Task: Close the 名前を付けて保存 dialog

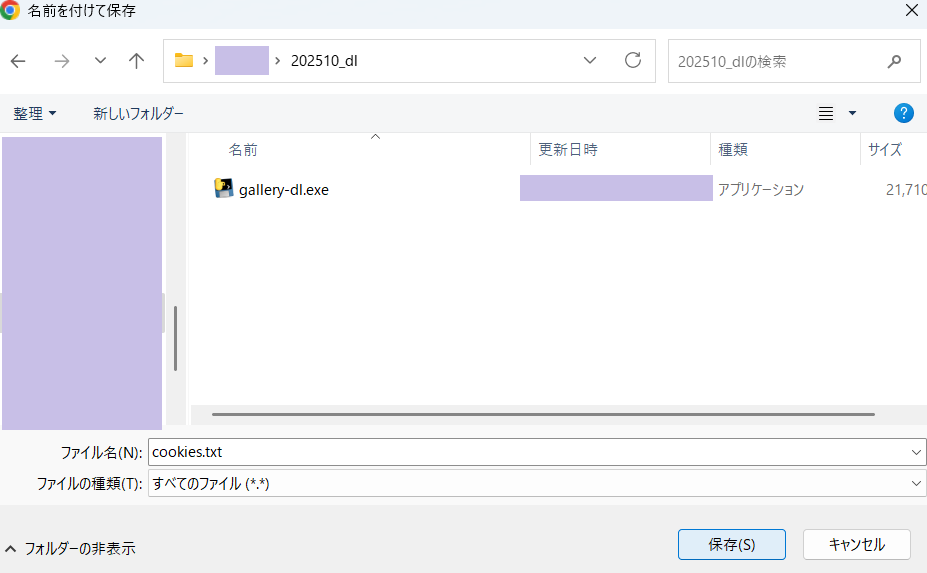Action: coord(912,10)
